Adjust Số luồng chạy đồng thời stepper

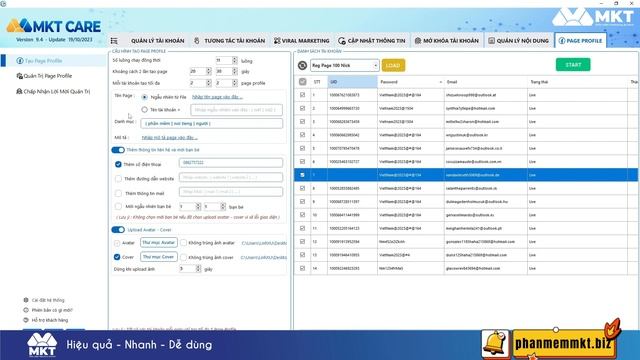pyautogui.click(x=235, y=60)
